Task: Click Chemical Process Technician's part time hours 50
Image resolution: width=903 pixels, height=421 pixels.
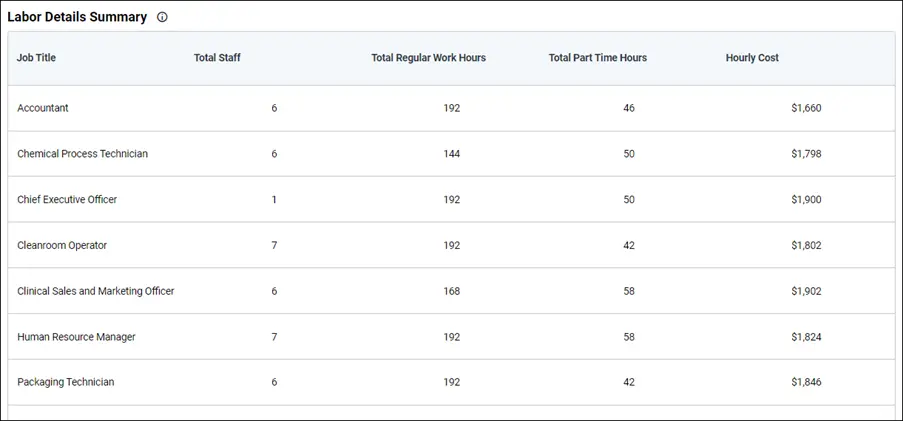Action: 629,154
